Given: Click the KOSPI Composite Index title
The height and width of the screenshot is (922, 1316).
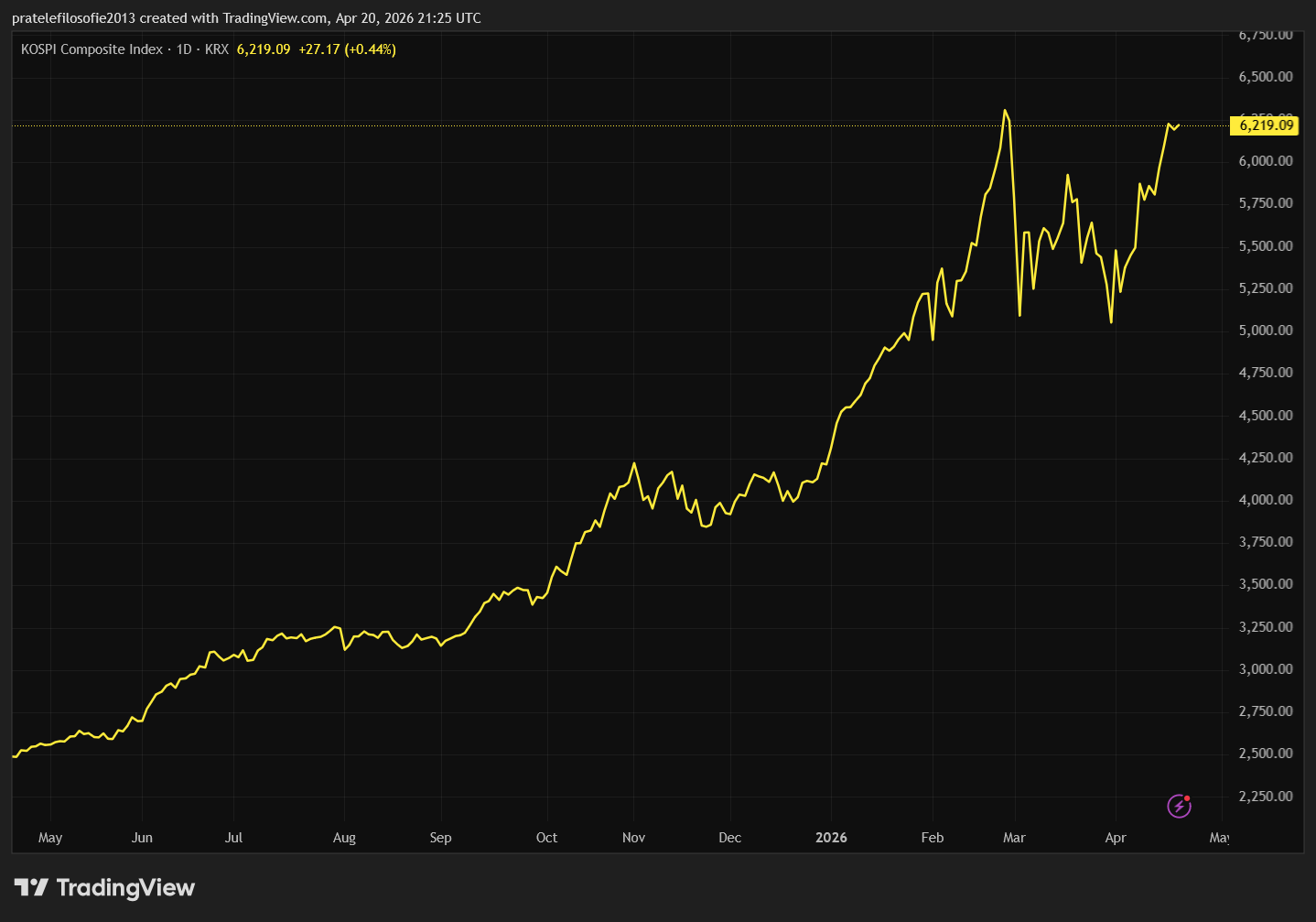Looking at the screenshot, I should tap(92, 49).
